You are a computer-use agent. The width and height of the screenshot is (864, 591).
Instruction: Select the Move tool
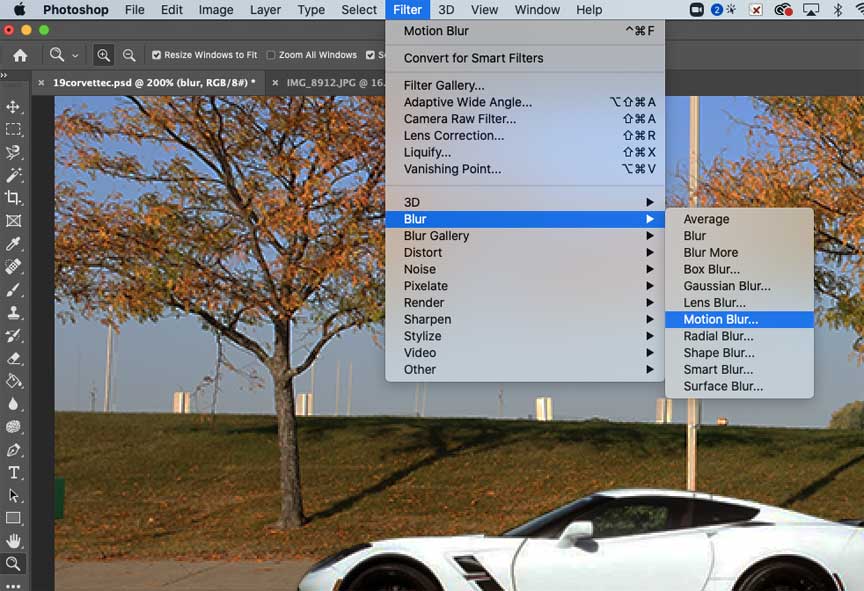pyautogui.click(x=13, y=106)
